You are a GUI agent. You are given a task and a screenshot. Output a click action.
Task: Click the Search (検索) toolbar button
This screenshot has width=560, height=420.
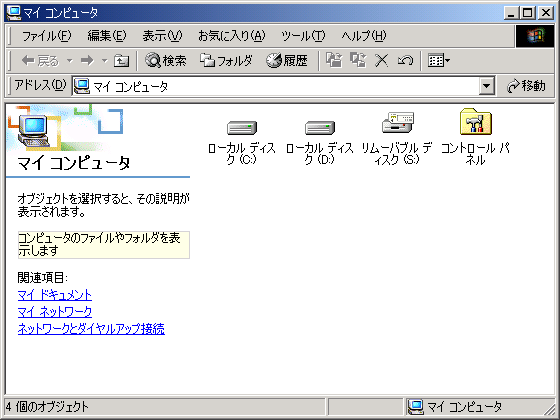pos(166,60)
